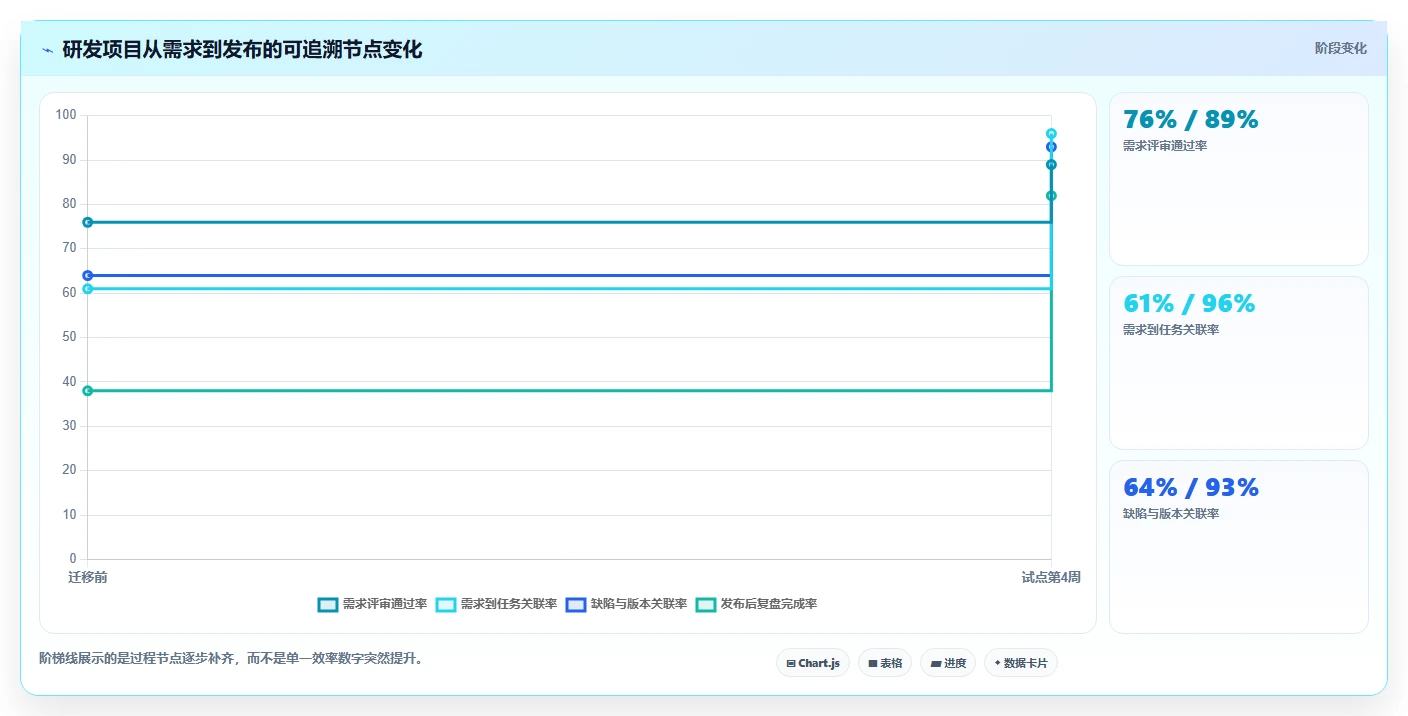Image resolution: width=1408 pixels, height=716 pixels.
Task: Click the 试点第4周 x-axis label
Action: pos(1051,578)
